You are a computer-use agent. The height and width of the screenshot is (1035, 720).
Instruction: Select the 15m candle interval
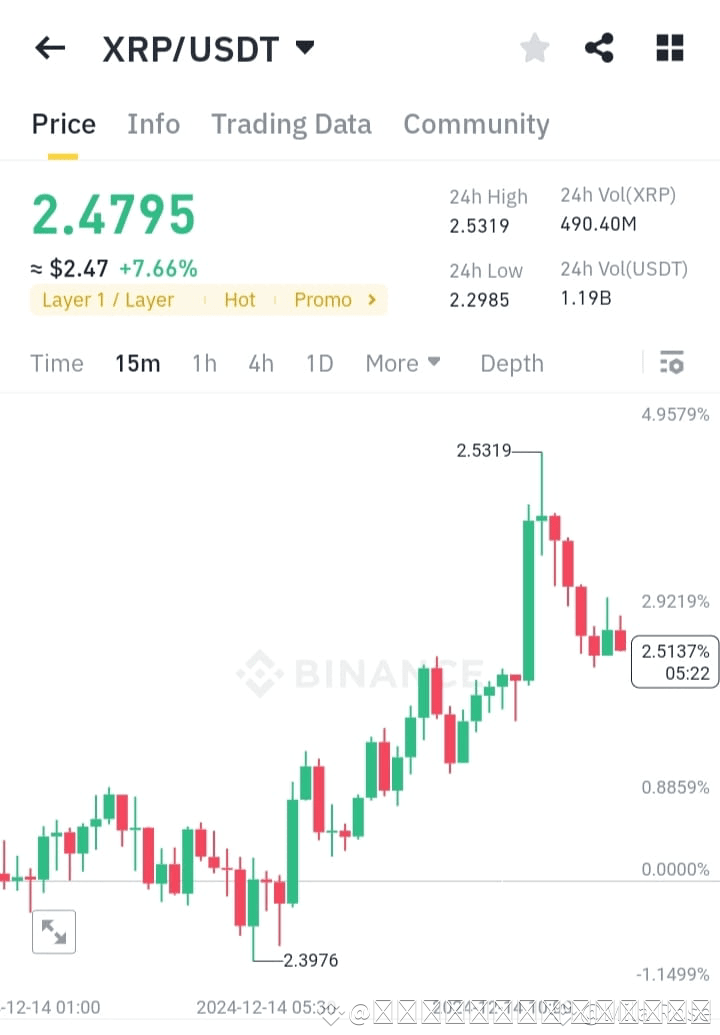point(138,363)
